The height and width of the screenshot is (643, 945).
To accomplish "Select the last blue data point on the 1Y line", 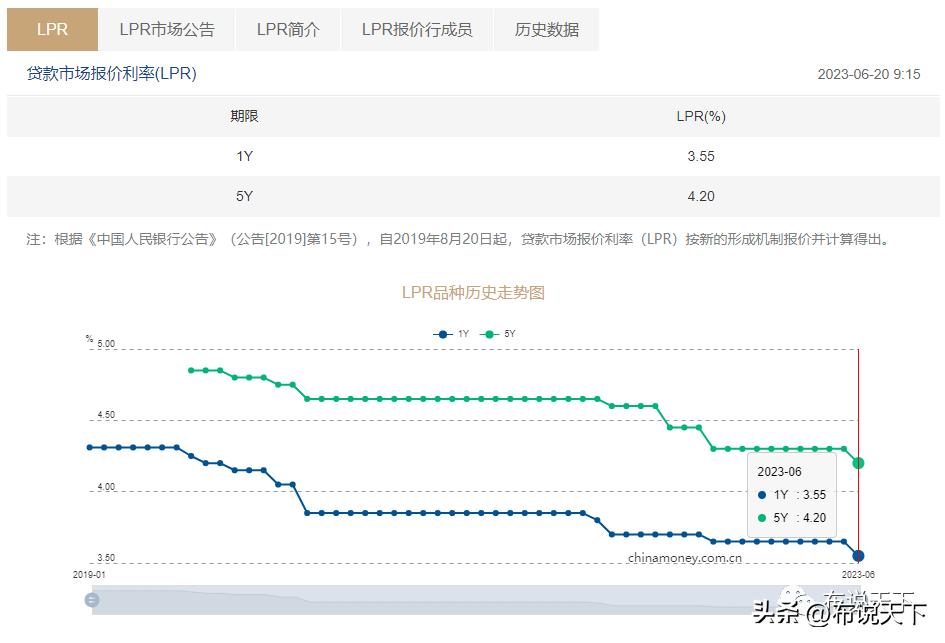I will coord(858,554).
